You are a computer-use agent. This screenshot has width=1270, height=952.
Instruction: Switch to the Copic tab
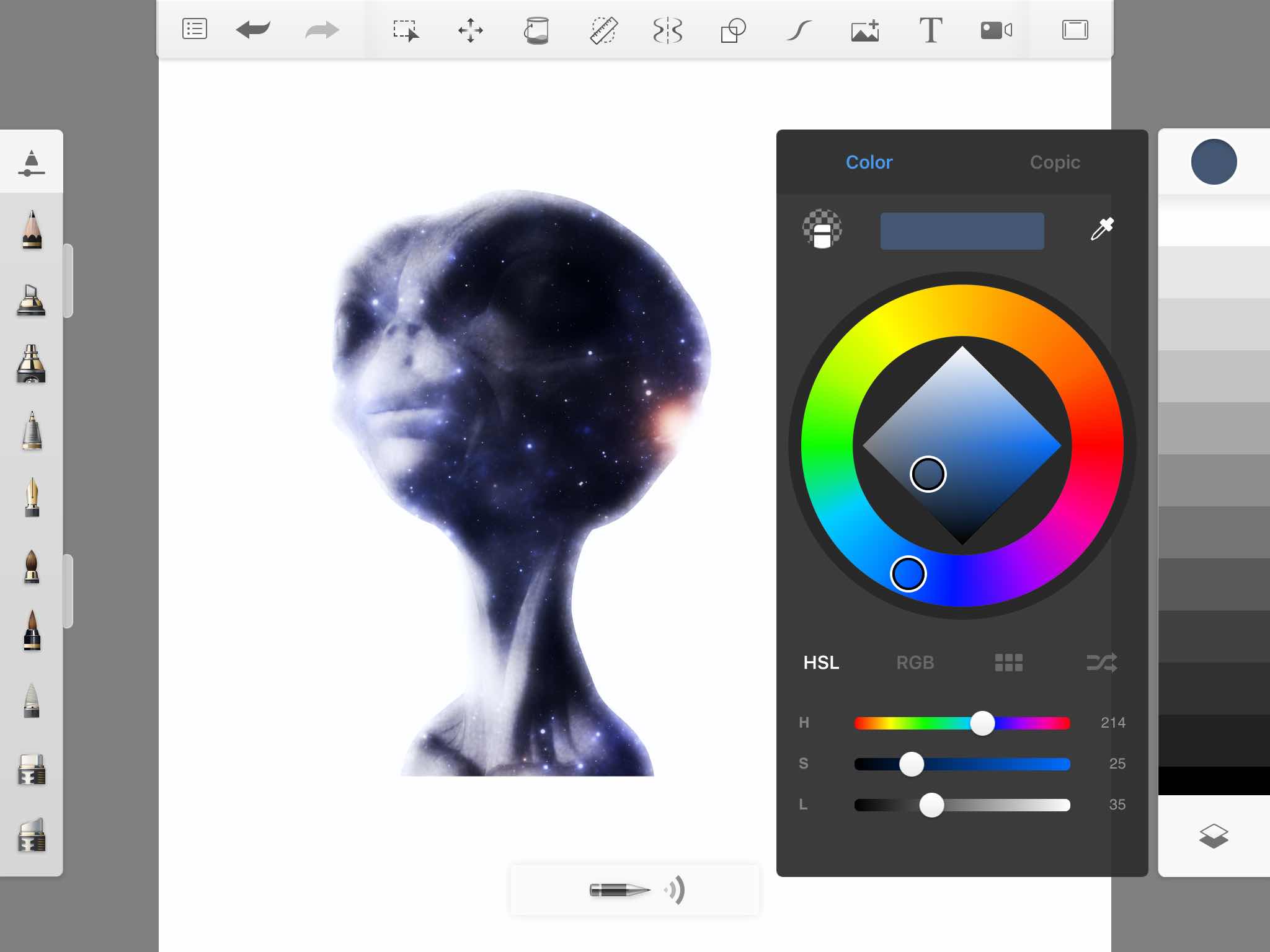[x=1055, y=162]
